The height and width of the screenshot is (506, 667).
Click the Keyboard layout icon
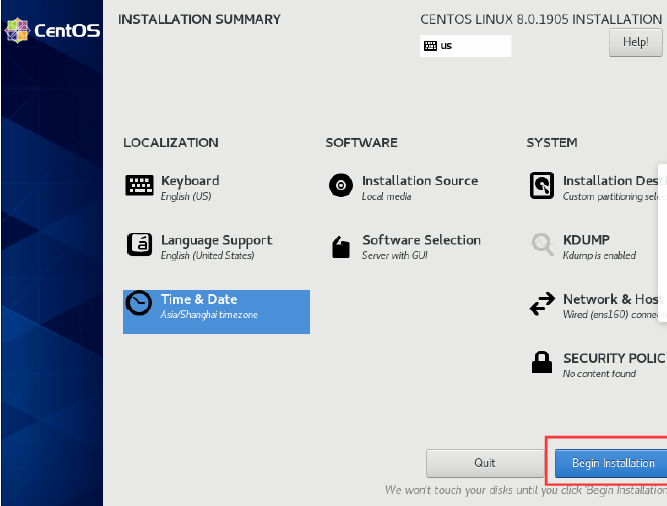click(x=140, y=185)
